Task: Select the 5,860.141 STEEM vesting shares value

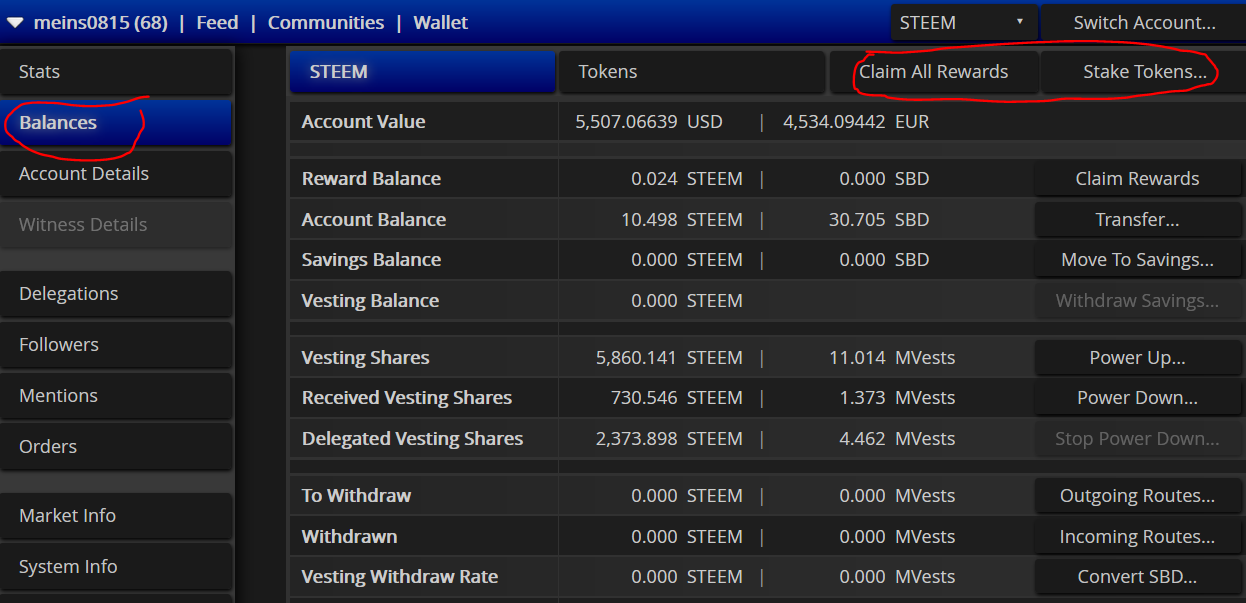Action: [669, 358]
